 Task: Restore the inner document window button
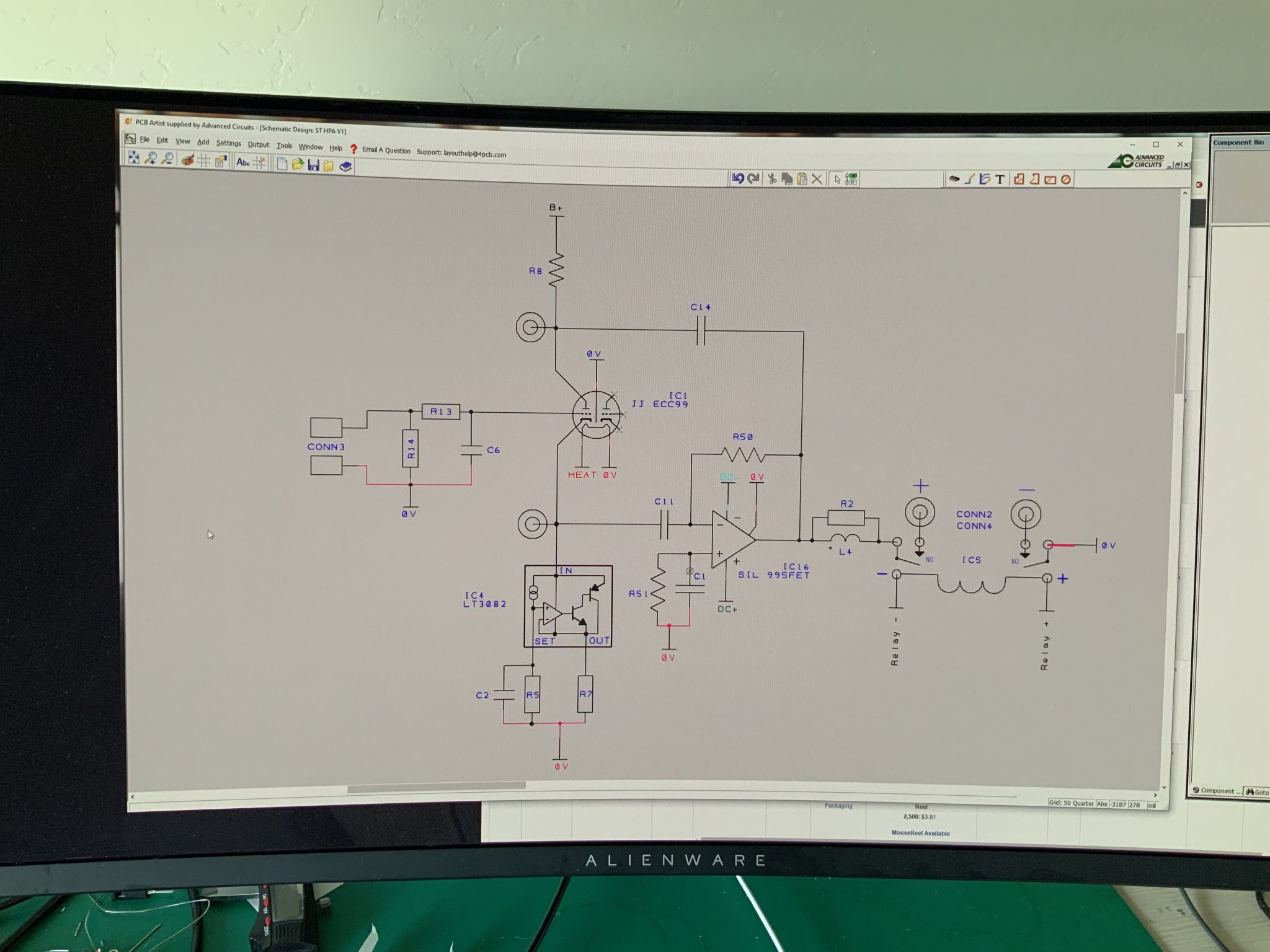point(1178,165)
